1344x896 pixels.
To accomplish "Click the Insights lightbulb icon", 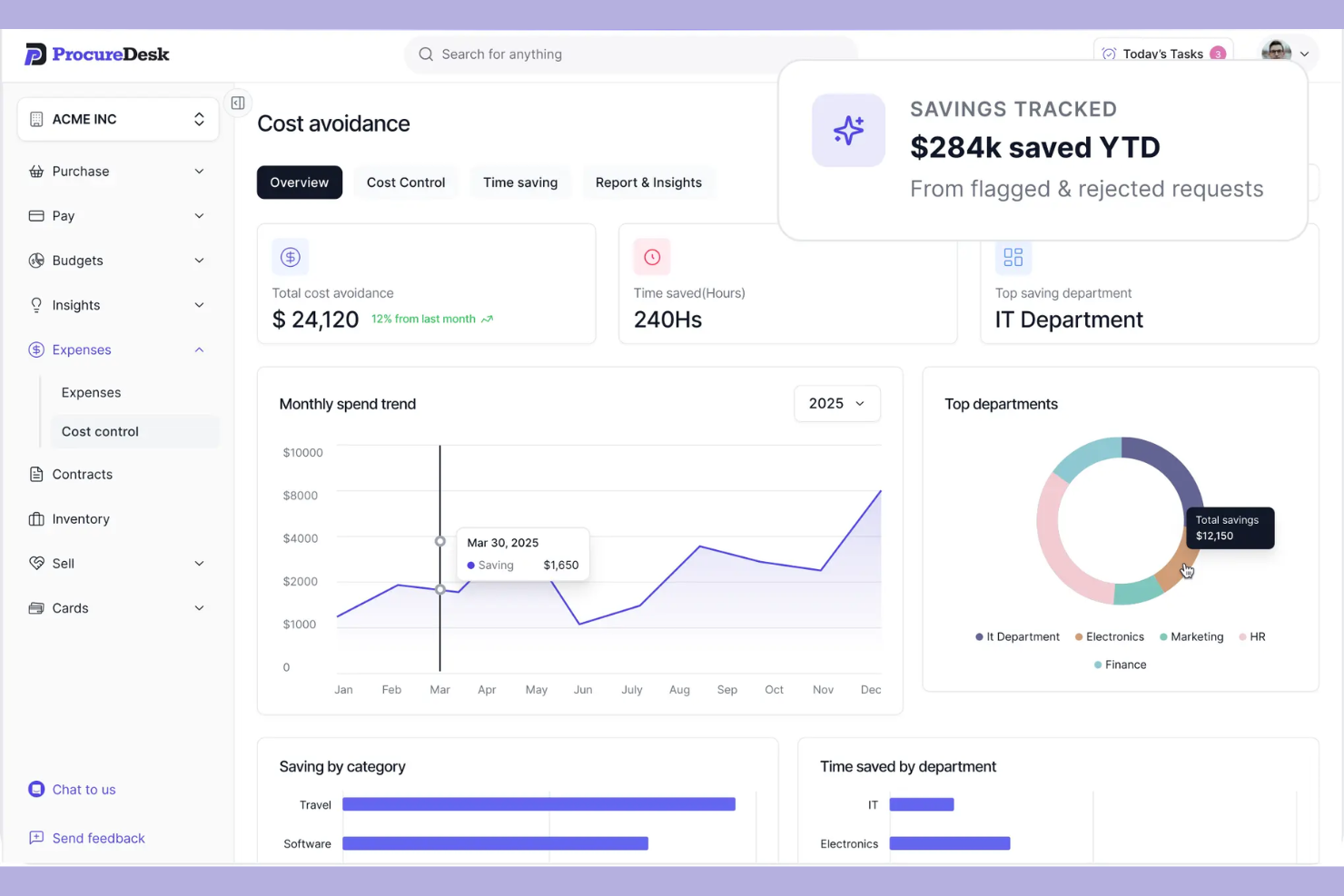I will (x=36, y=305).
